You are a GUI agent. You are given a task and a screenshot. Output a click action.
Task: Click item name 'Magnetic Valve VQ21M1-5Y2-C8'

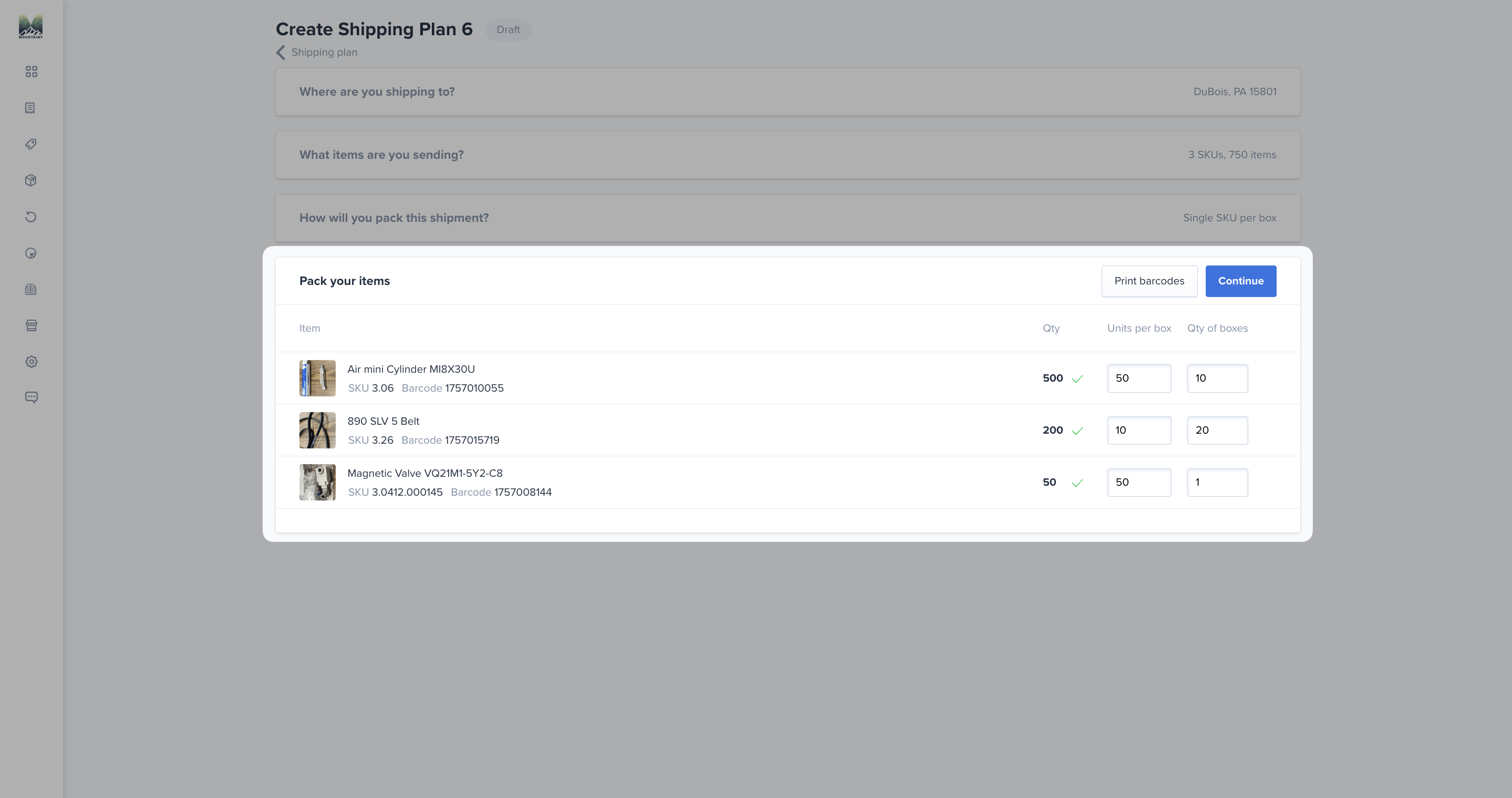(425, 473)
